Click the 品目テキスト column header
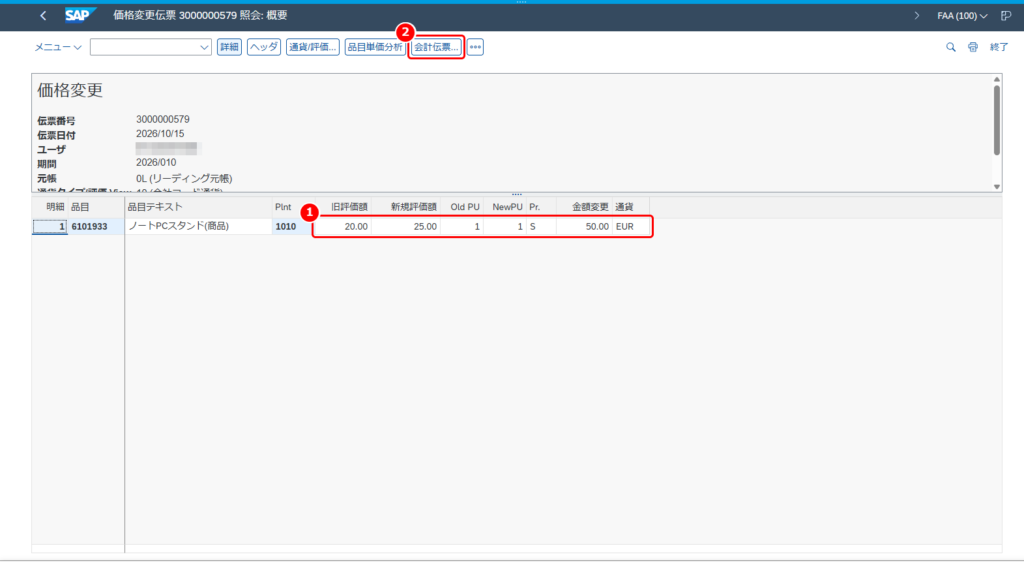Viewport: 1024px width, 563px height. [198, 206]
